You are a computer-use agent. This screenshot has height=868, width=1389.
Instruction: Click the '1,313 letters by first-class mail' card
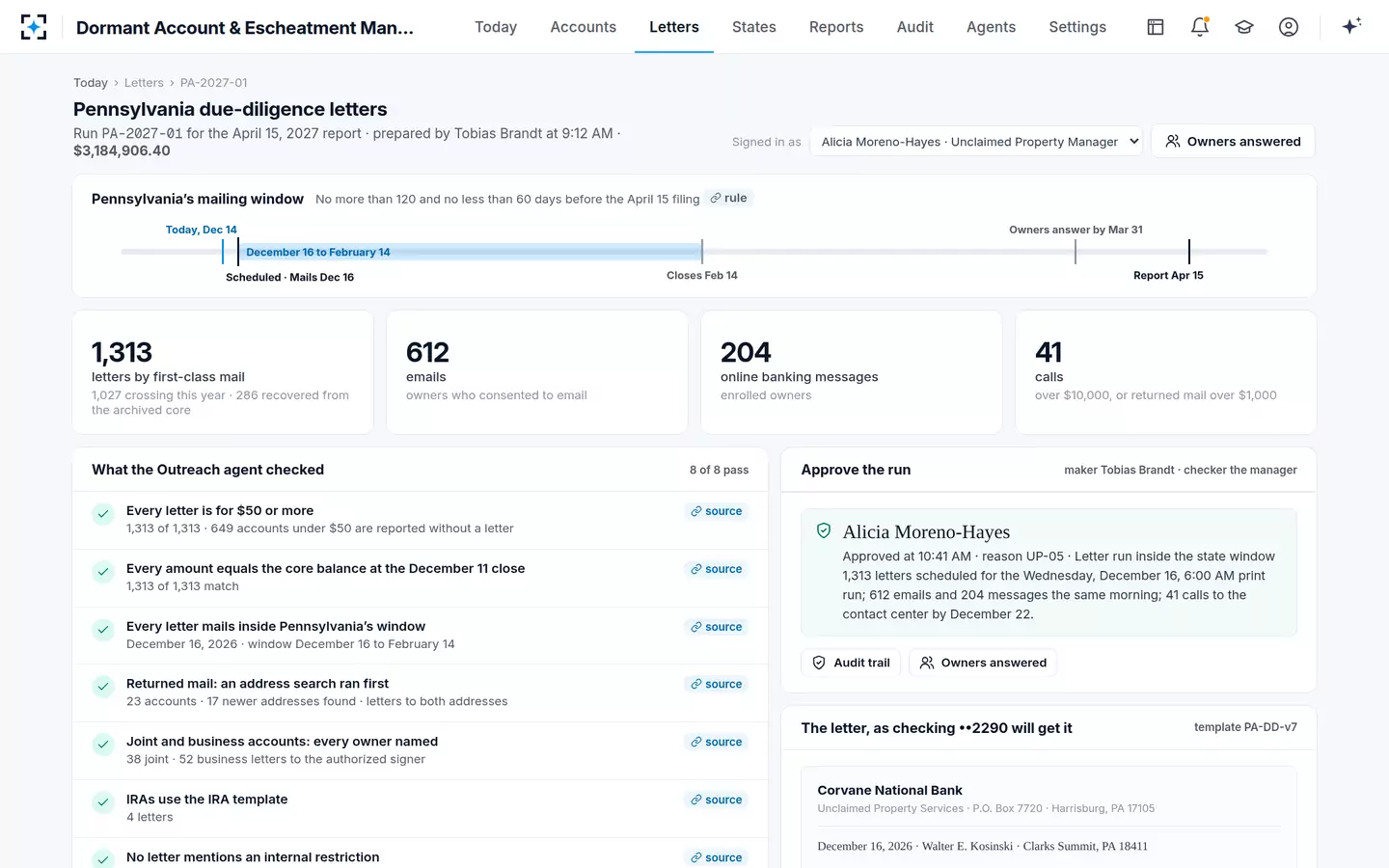(223, 372)
